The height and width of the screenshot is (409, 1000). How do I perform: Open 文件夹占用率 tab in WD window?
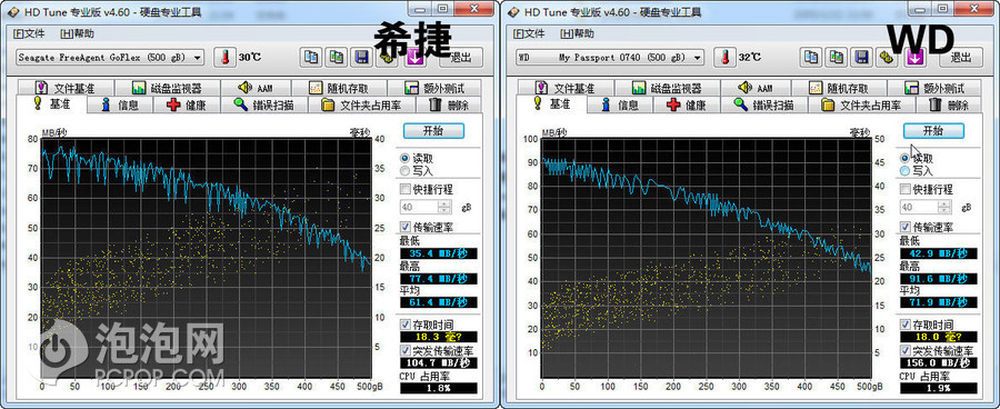click(861, 105)
